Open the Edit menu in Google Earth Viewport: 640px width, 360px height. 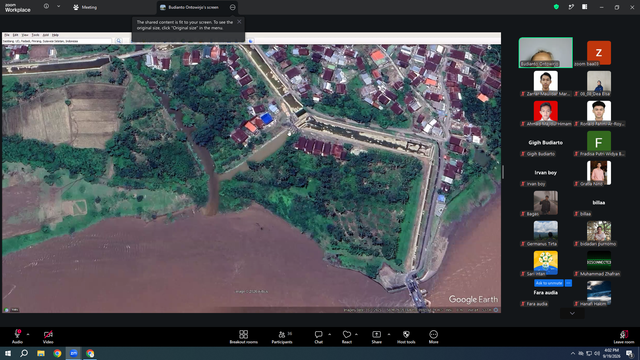(16, 35)
